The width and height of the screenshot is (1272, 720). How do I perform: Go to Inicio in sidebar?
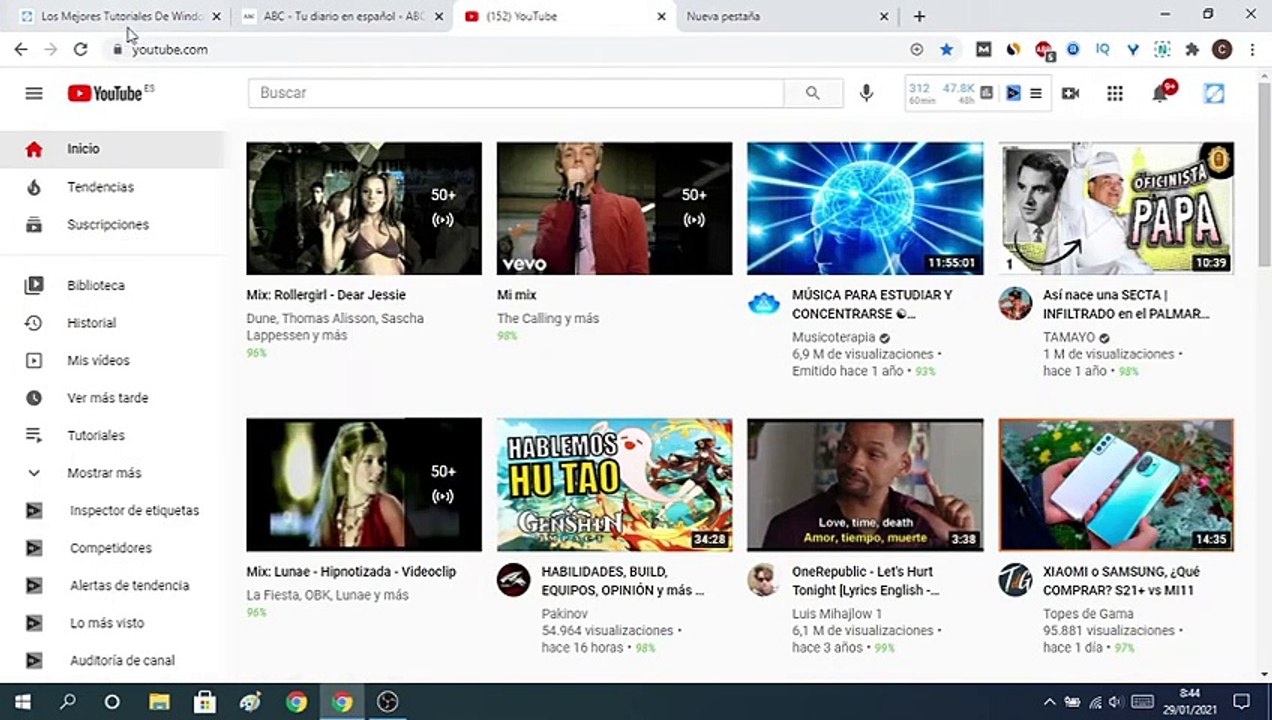click(113, 149)
